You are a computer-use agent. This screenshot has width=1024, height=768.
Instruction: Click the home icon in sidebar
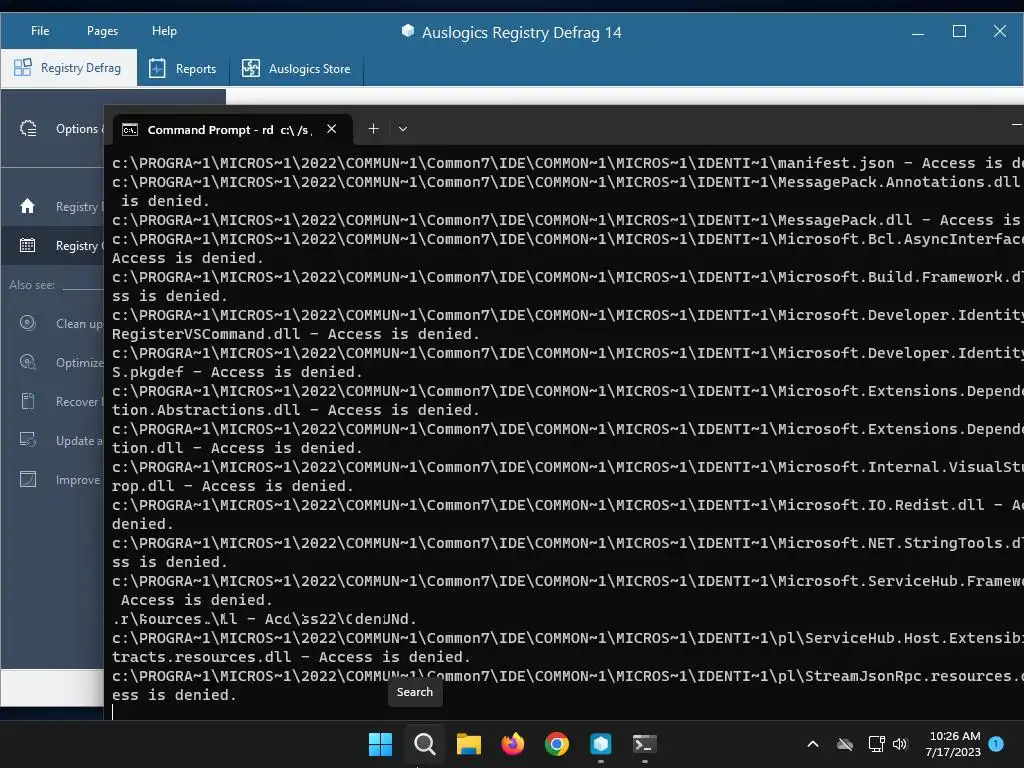tap(27, 206)
